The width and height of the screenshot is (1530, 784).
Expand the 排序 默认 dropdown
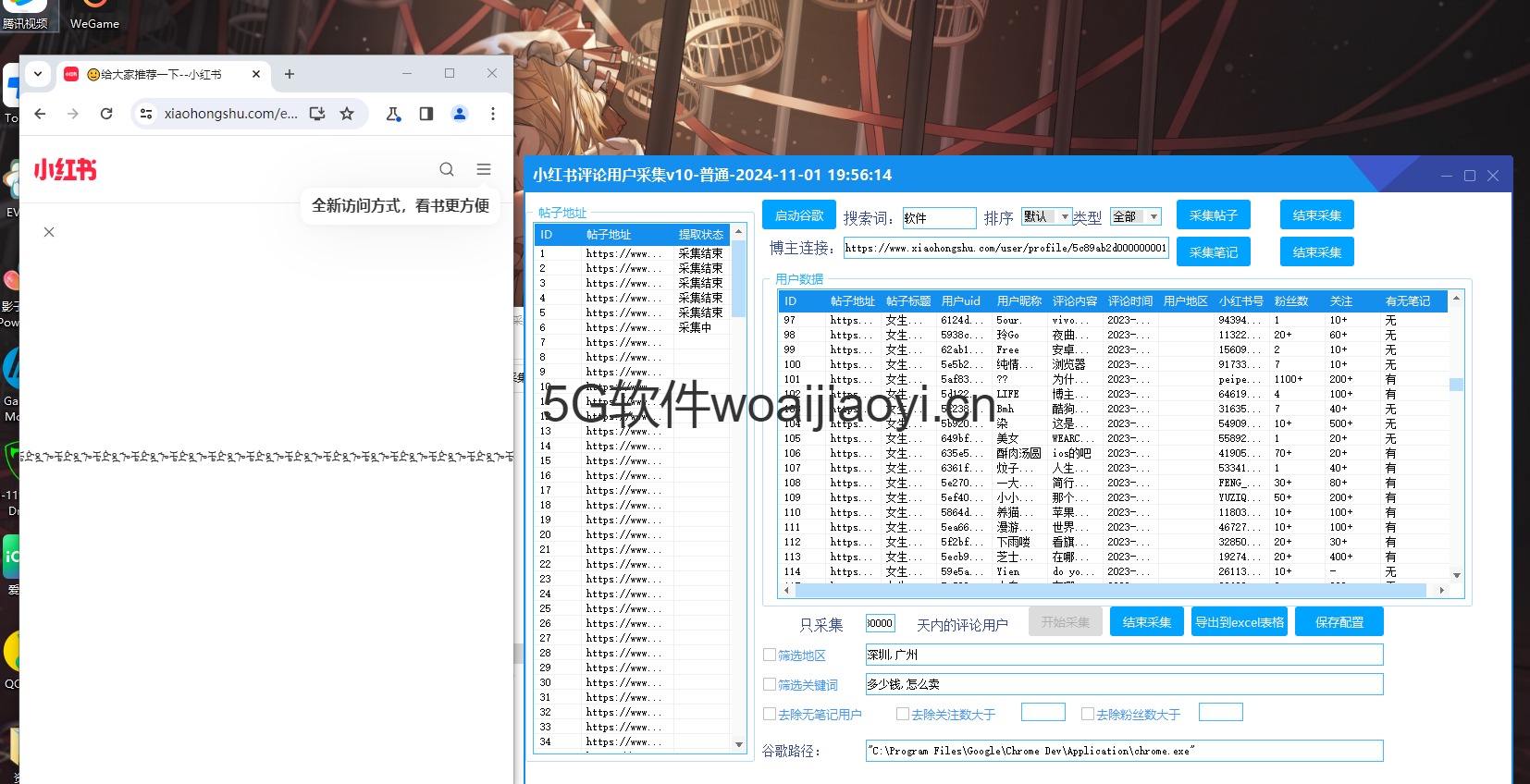(1046, 216)
